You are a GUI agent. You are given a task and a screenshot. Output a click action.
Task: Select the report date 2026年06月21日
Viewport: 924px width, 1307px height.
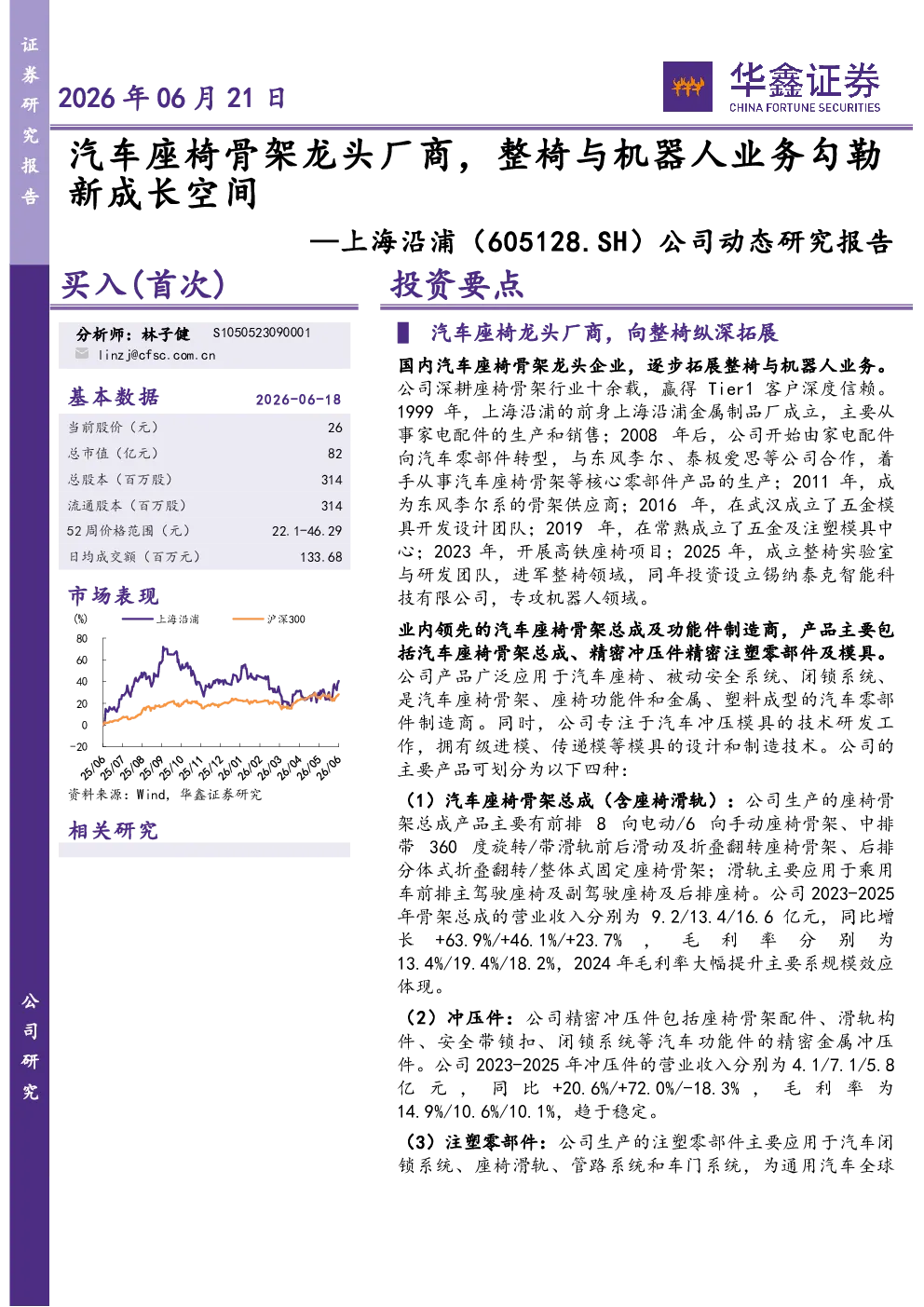click(x=171, y=98)
